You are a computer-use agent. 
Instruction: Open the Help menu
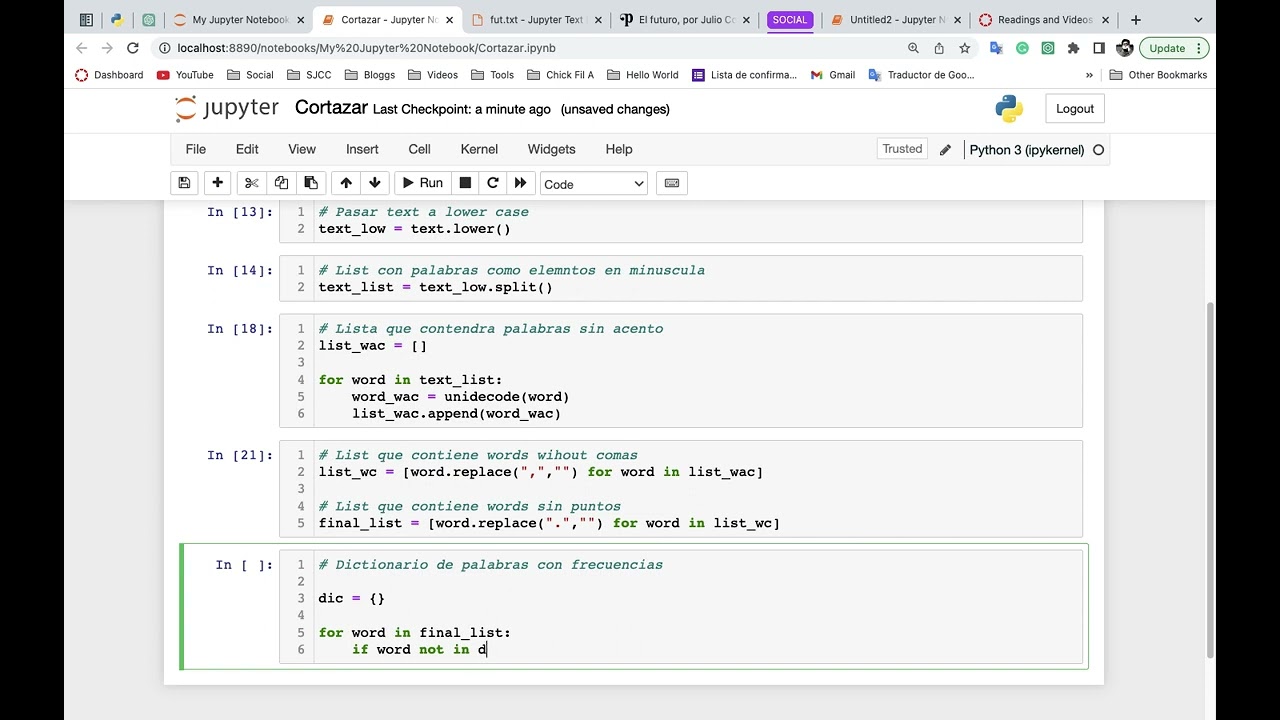619,149
